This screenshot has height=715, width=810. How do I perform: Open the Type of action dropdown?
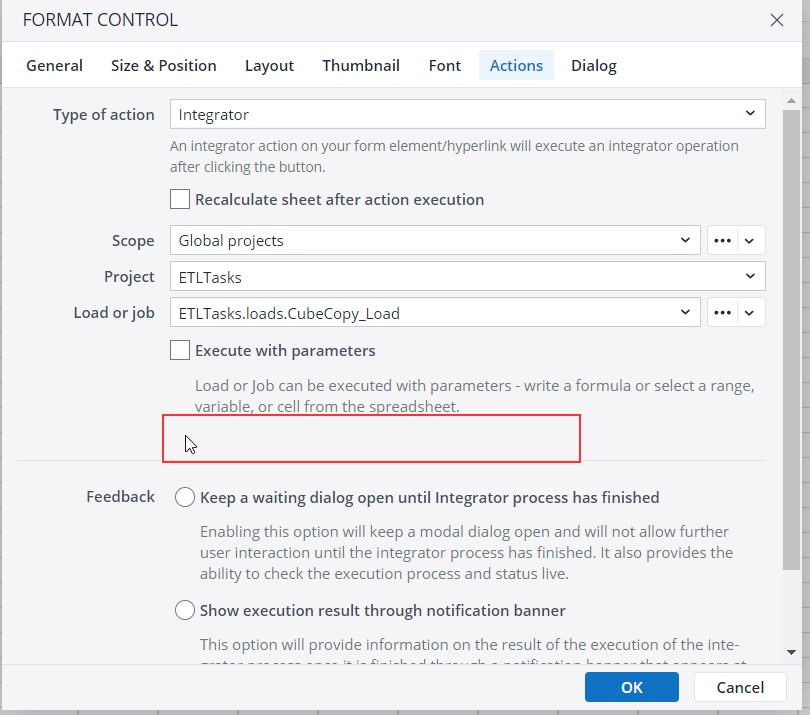click(x=467, y=115)
